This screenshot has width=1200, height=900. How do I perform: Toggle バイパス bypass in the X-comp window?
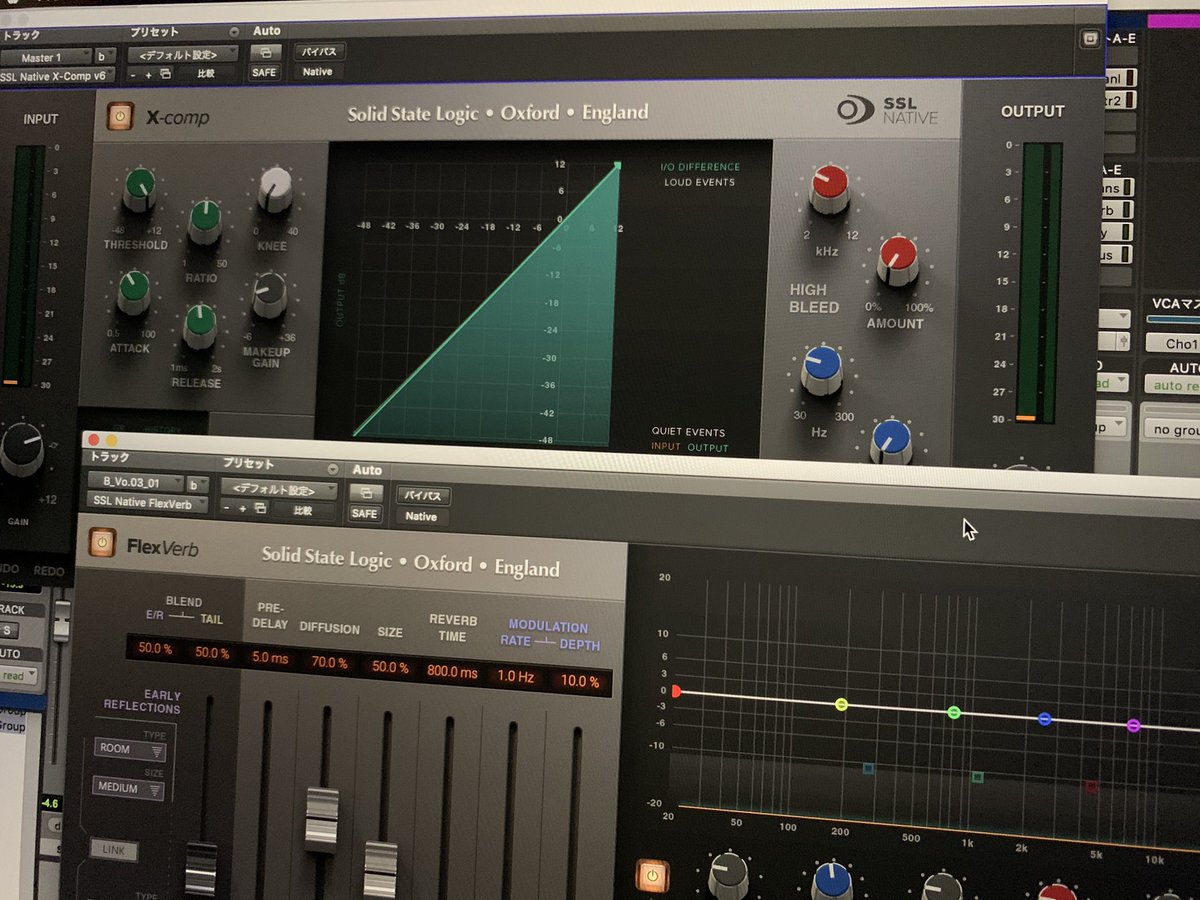(319, 51)
